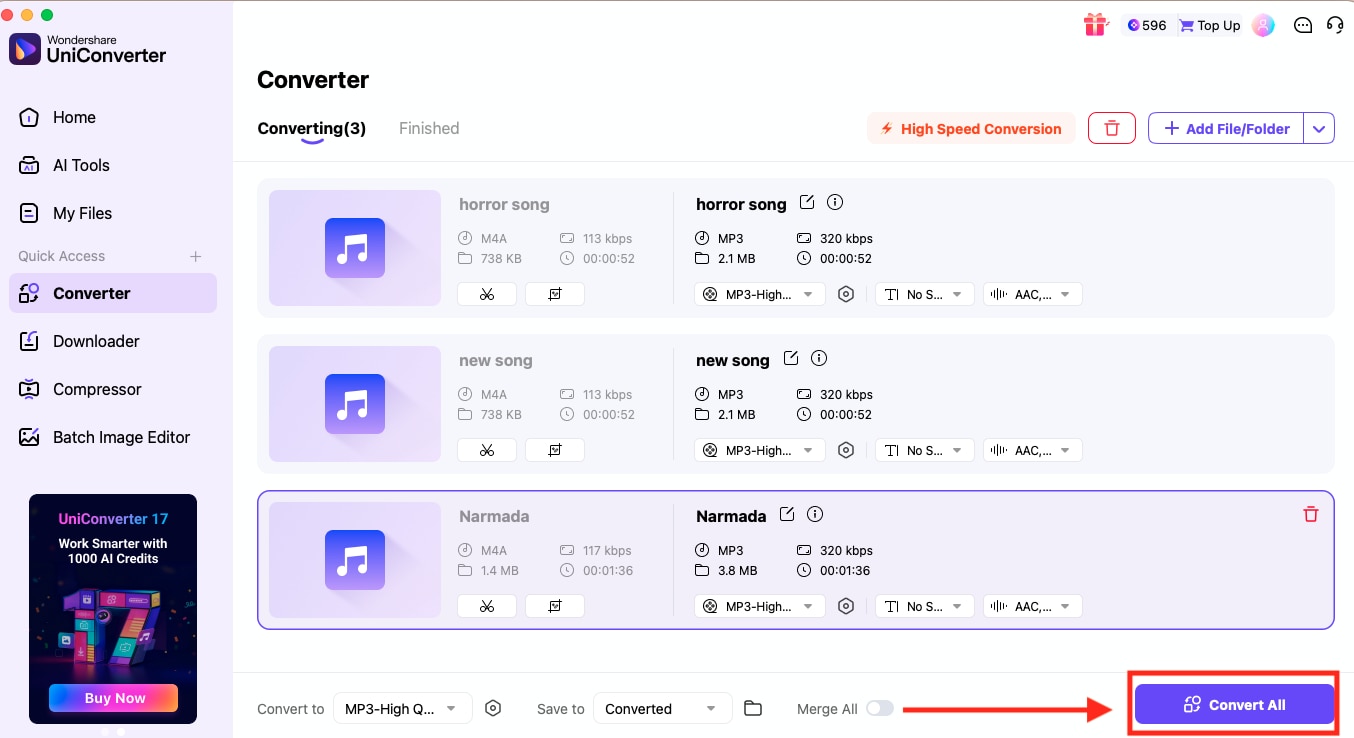Expand the Save to Converted dropdown
Viewport: 1354px width, 738px height.
coord(662,708)
